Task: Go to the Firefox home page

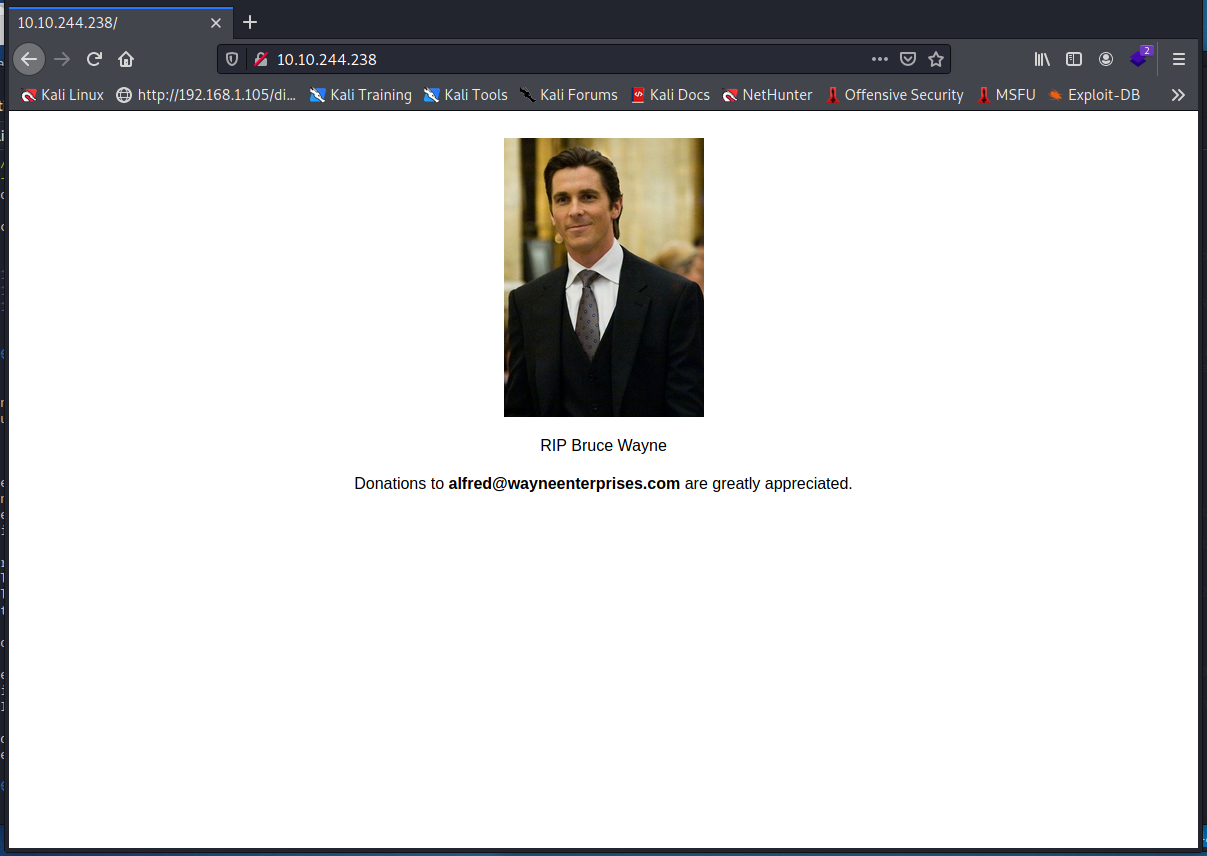Action: [126, 59]
